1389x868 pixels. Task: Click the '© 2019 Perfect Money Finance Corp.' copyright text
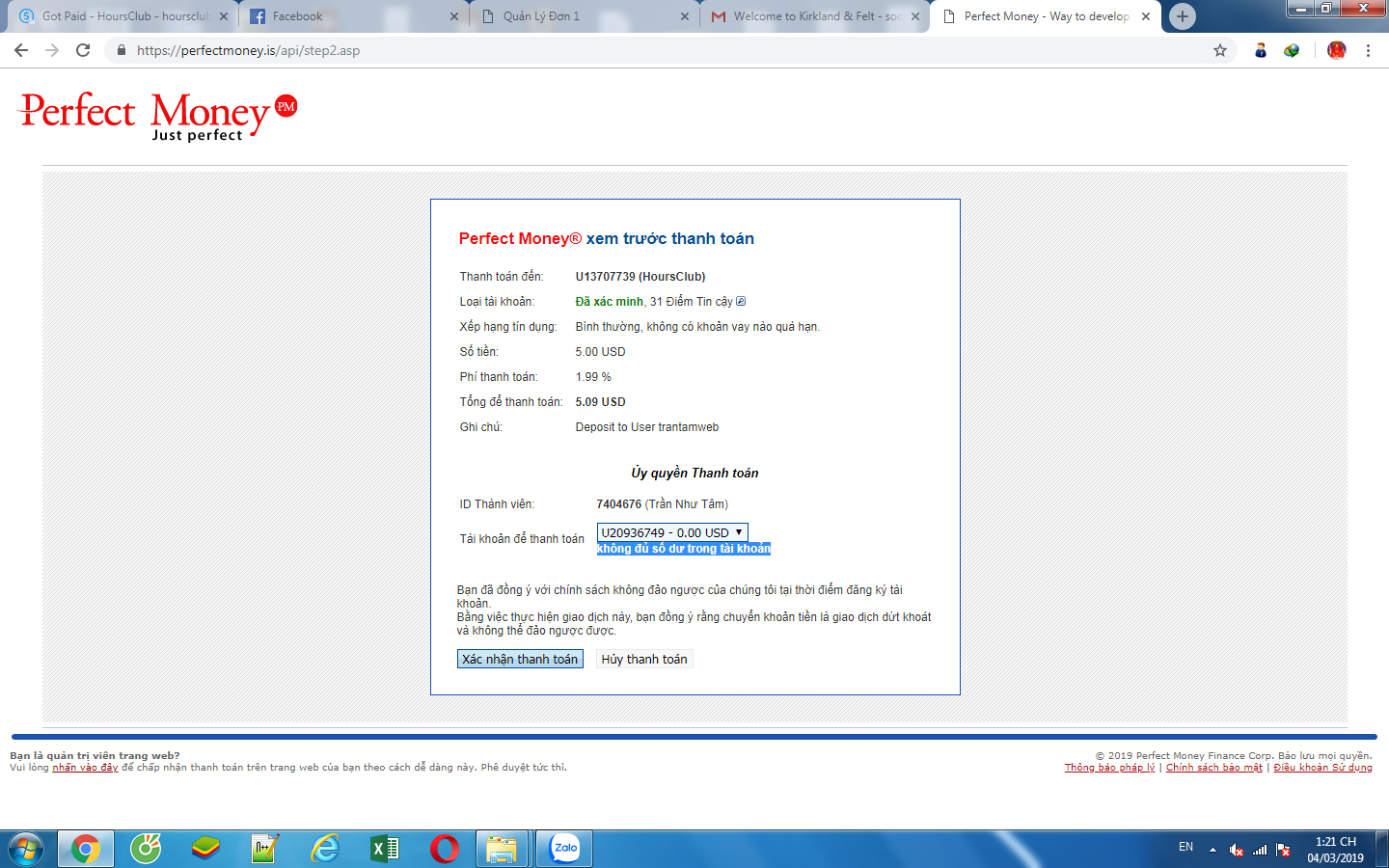tap(1185, 756)
